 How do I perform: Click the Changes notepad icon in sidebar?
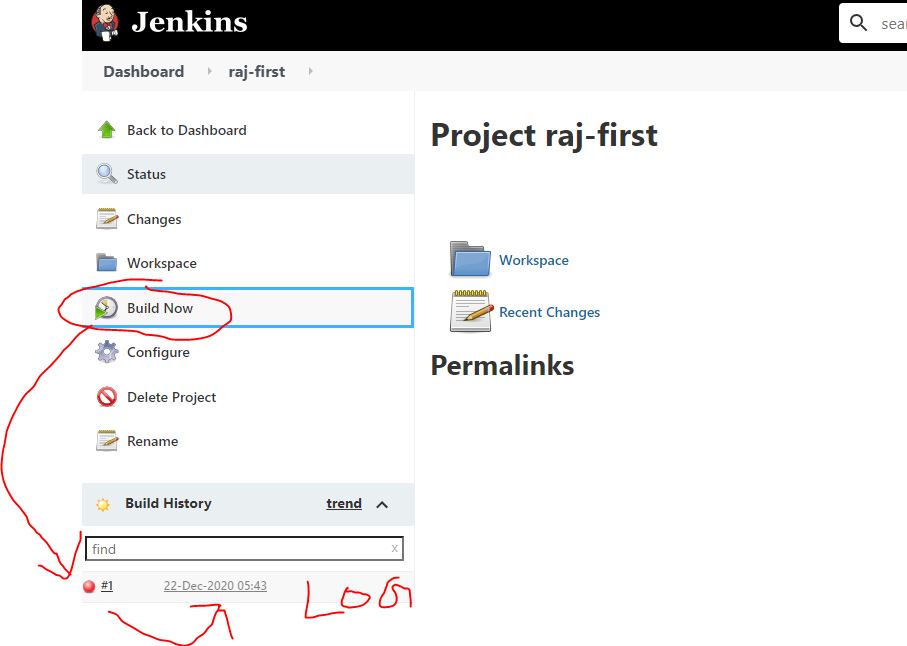click(x=107, y=219)
